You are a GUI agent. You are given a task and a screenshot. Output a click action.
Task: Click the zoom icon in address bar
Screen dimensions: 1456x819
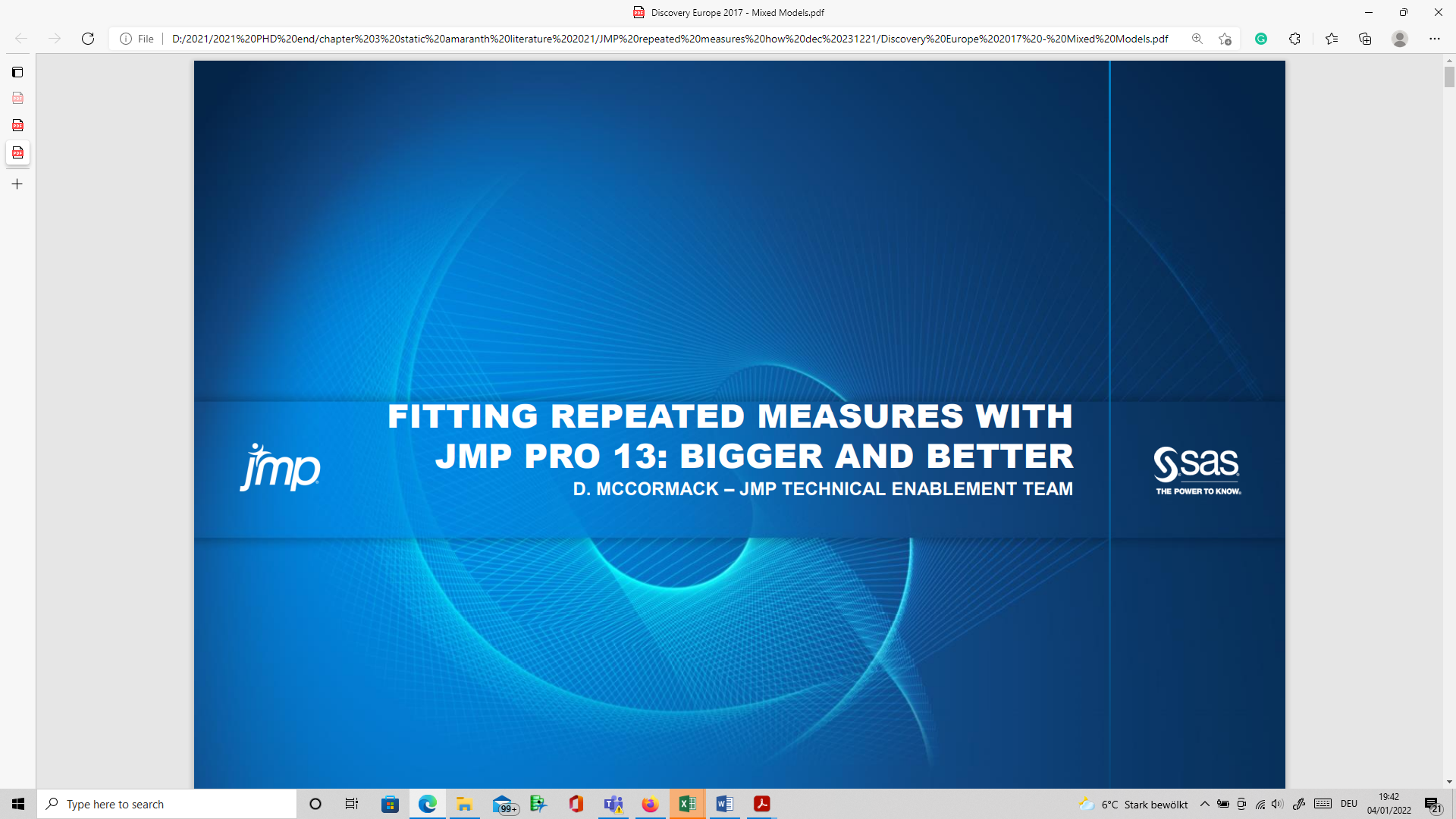[x=1197, y=39]
